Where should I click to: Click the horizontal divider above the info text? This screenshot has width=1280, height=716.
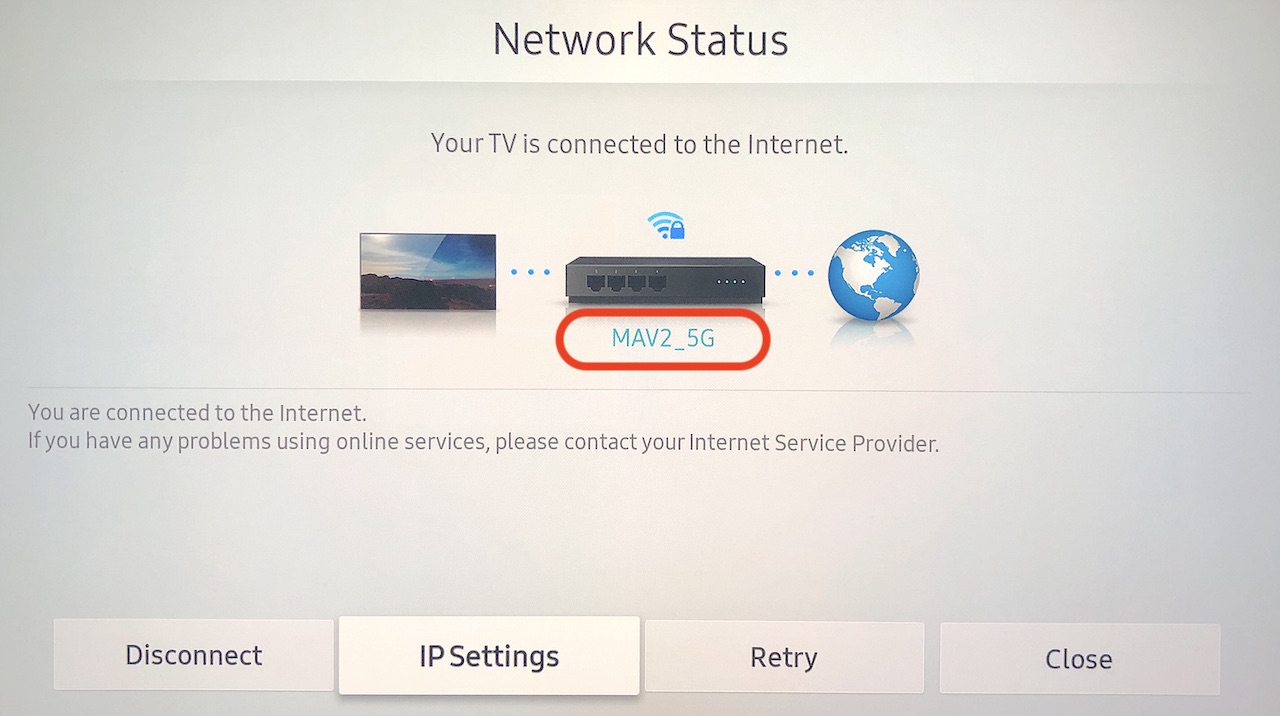pyautogui.click(x=640, y=389)
